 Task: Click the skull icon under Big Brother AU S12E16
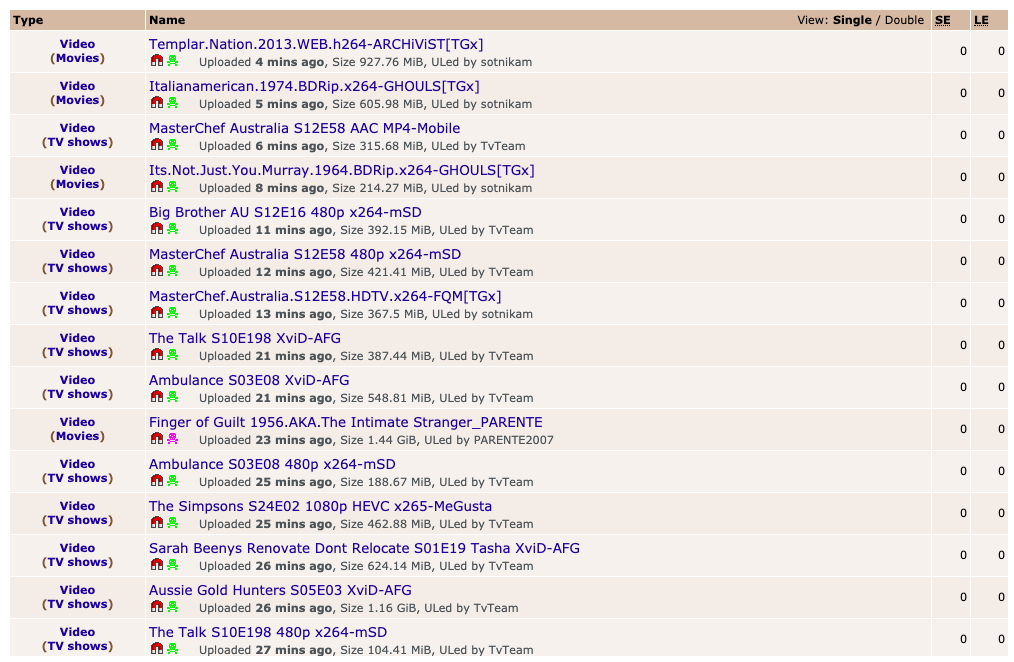(173, 229)
